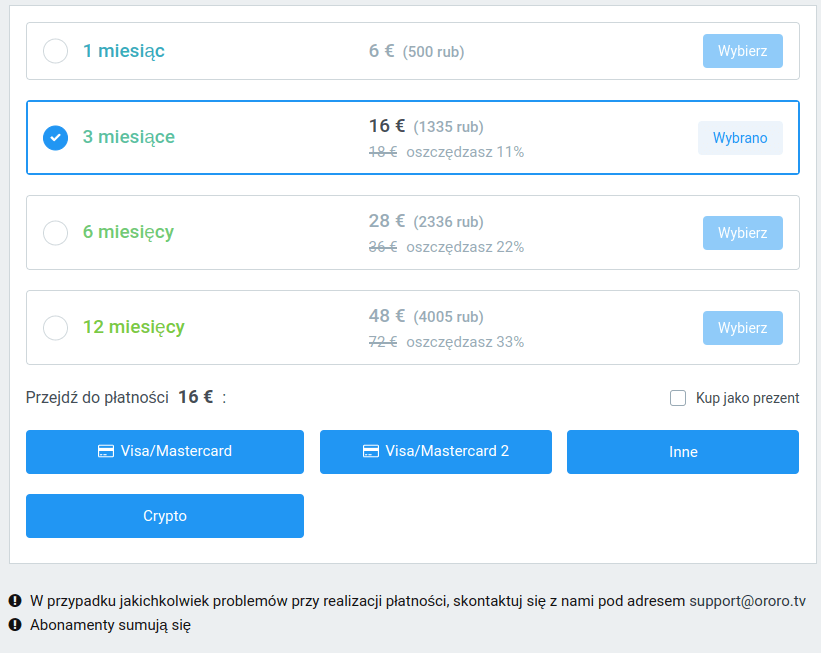The image size is (821, 653).
Task: Click the card icon on Visa/Mastercard button
Action: coord(106,451)
